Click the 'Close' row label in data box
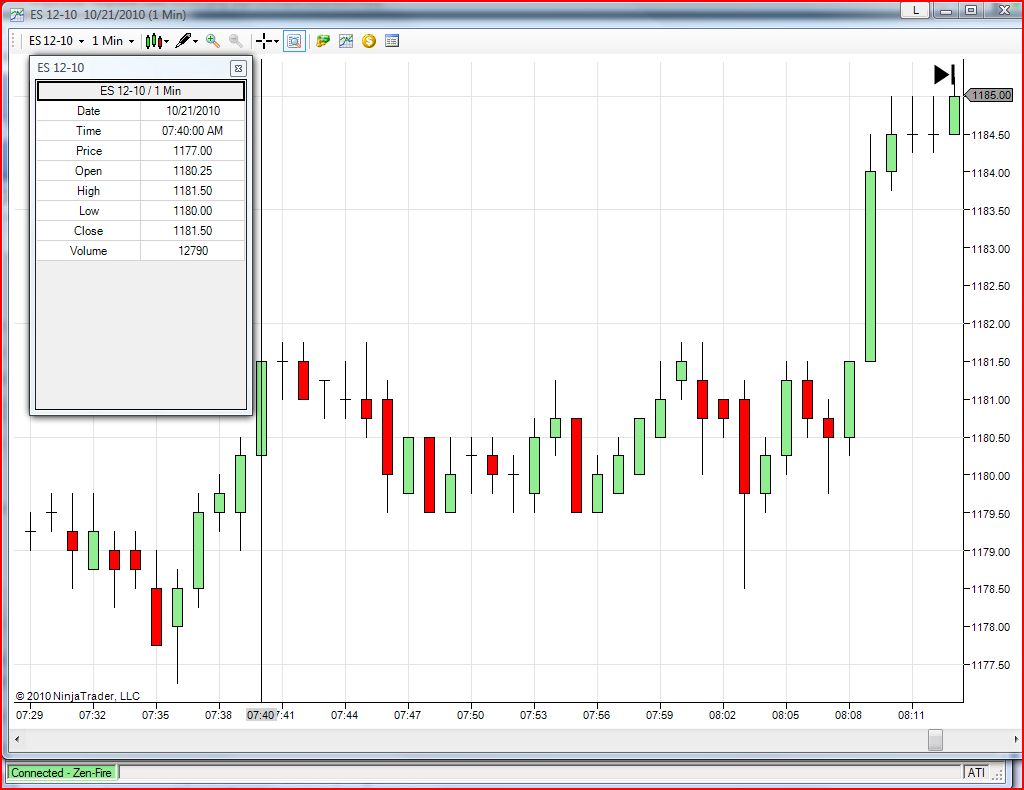The height and width of the screenshot is (790, 1024). [88, 230]
